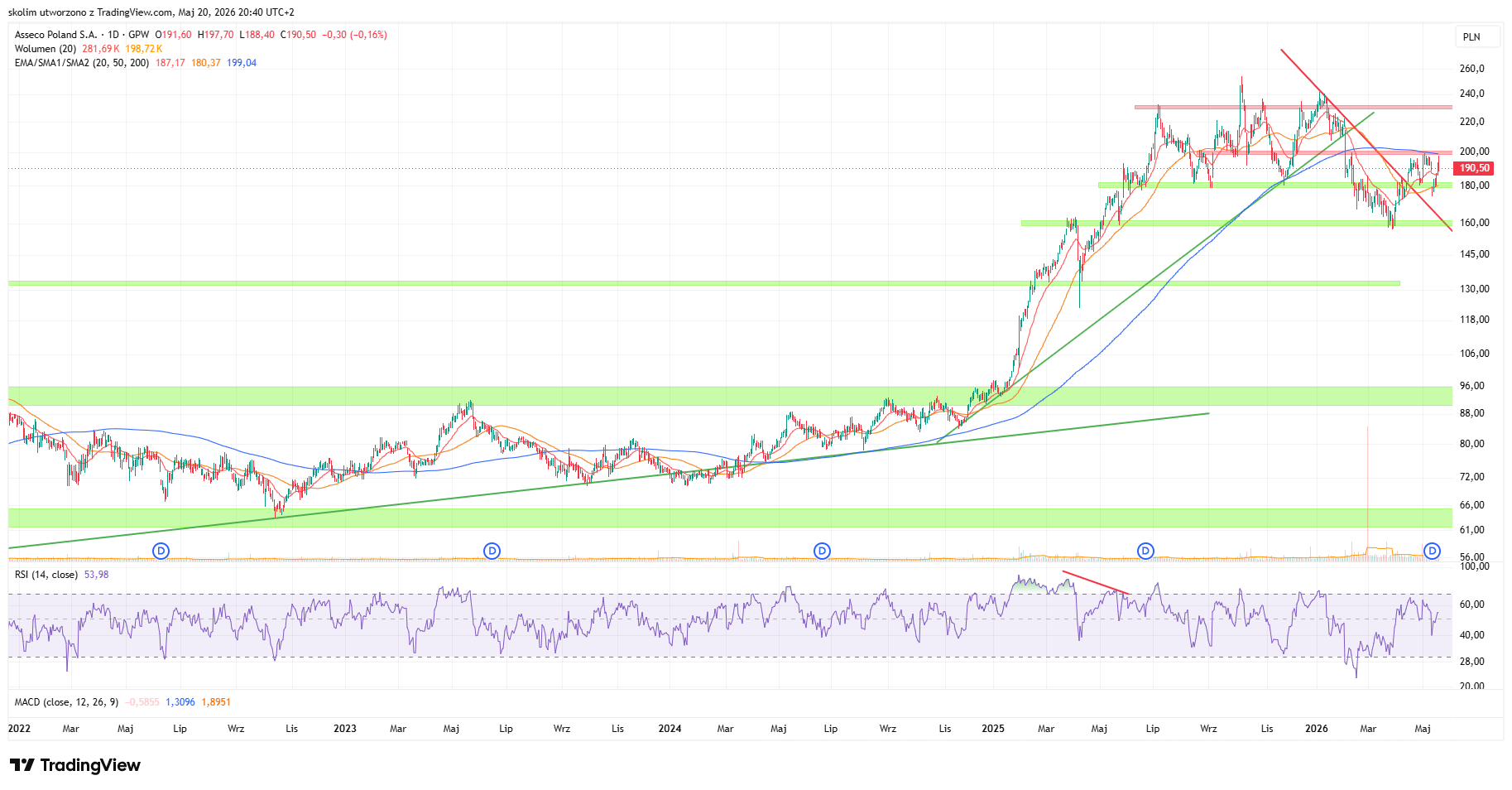Click the red RSI divergence trendline
The image size is (1512, 790).
tap(1096, 582)
